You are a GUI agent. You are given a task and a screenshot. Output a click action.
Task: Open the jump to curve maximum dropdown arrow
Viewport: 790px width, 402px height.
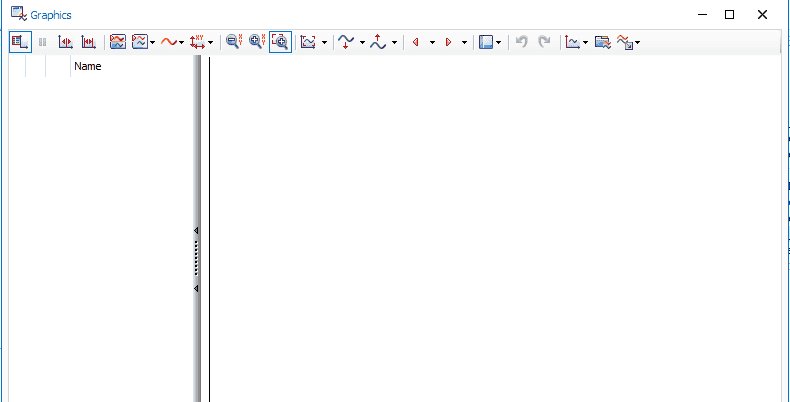[x=394, y=43]
